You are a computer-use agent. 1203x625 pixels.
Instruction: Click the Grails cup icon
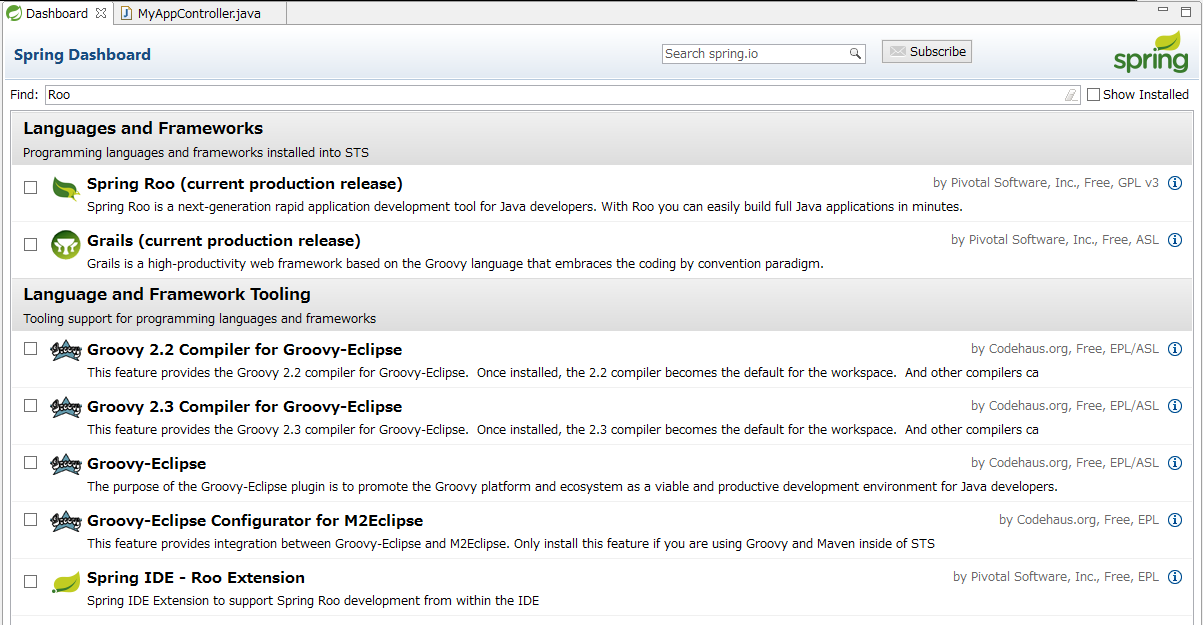[66, 244]
